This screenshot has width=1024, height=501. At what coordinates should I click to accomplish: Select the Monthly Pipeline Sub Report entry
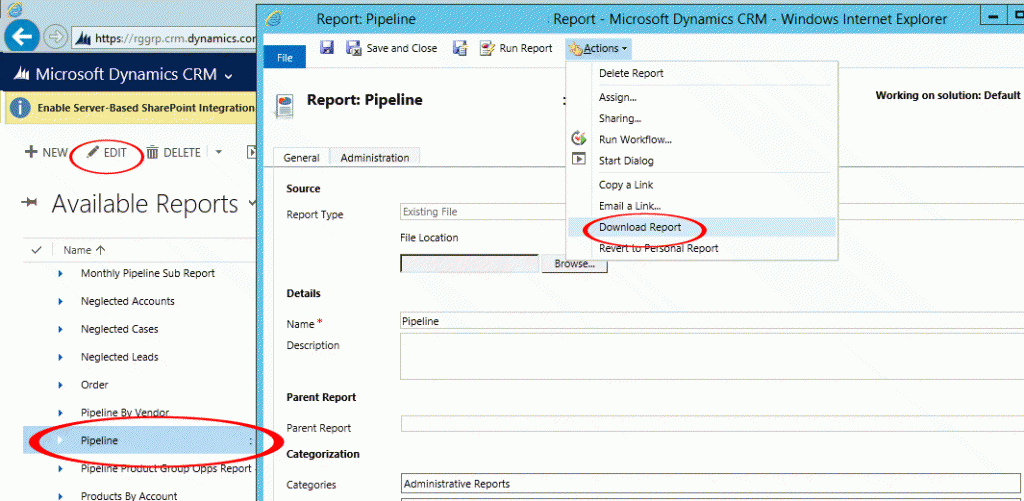[148, 273]
